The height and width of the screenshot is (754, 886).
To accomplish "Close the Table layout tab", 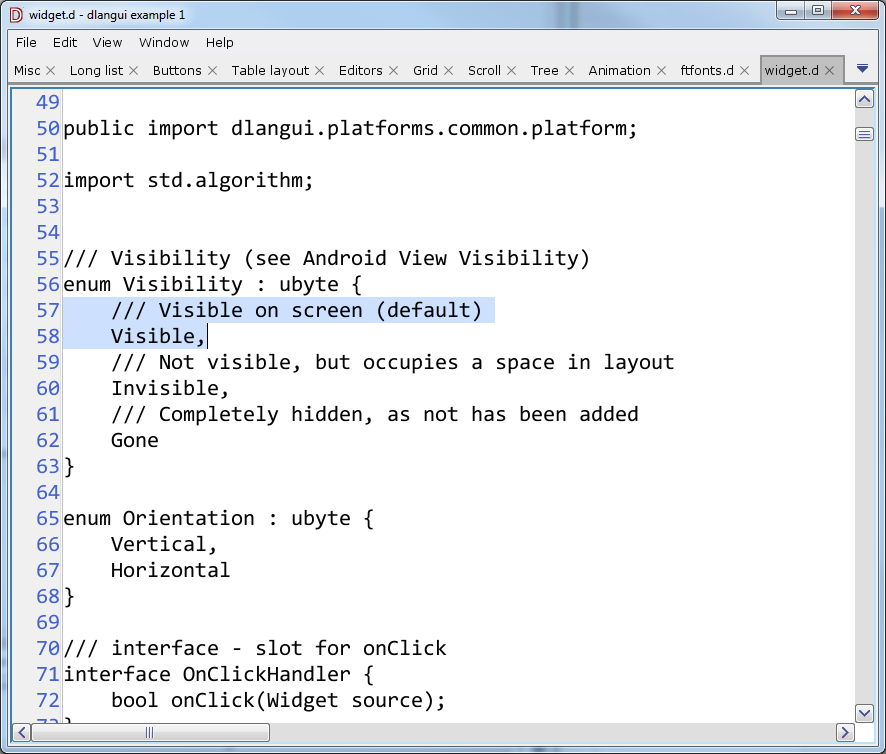I will [x=320, y=71].
